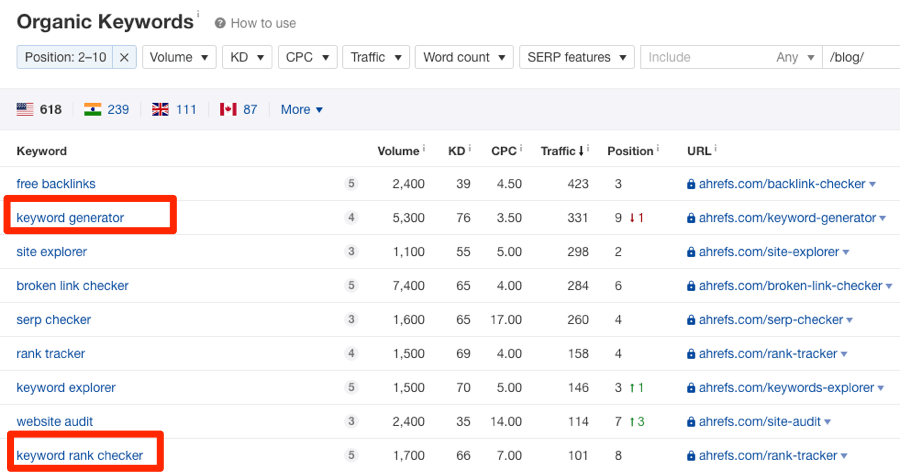Viewport: 900px width, 472px height.
Task: Open the broken link checker keyword link
Action: (72, 285)
